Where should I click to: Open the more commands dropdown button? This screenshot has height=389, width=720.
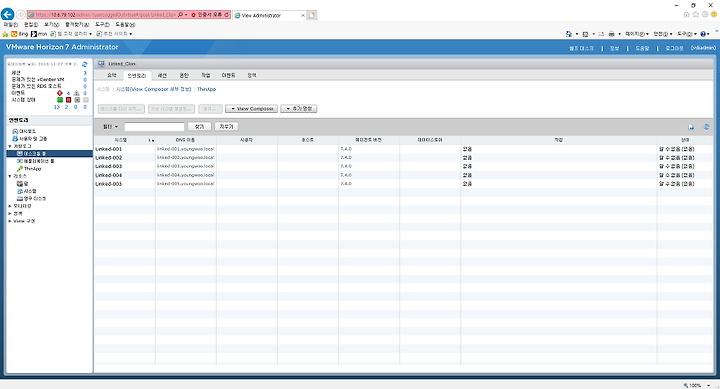pyautogui.click(x=298, y=109)
